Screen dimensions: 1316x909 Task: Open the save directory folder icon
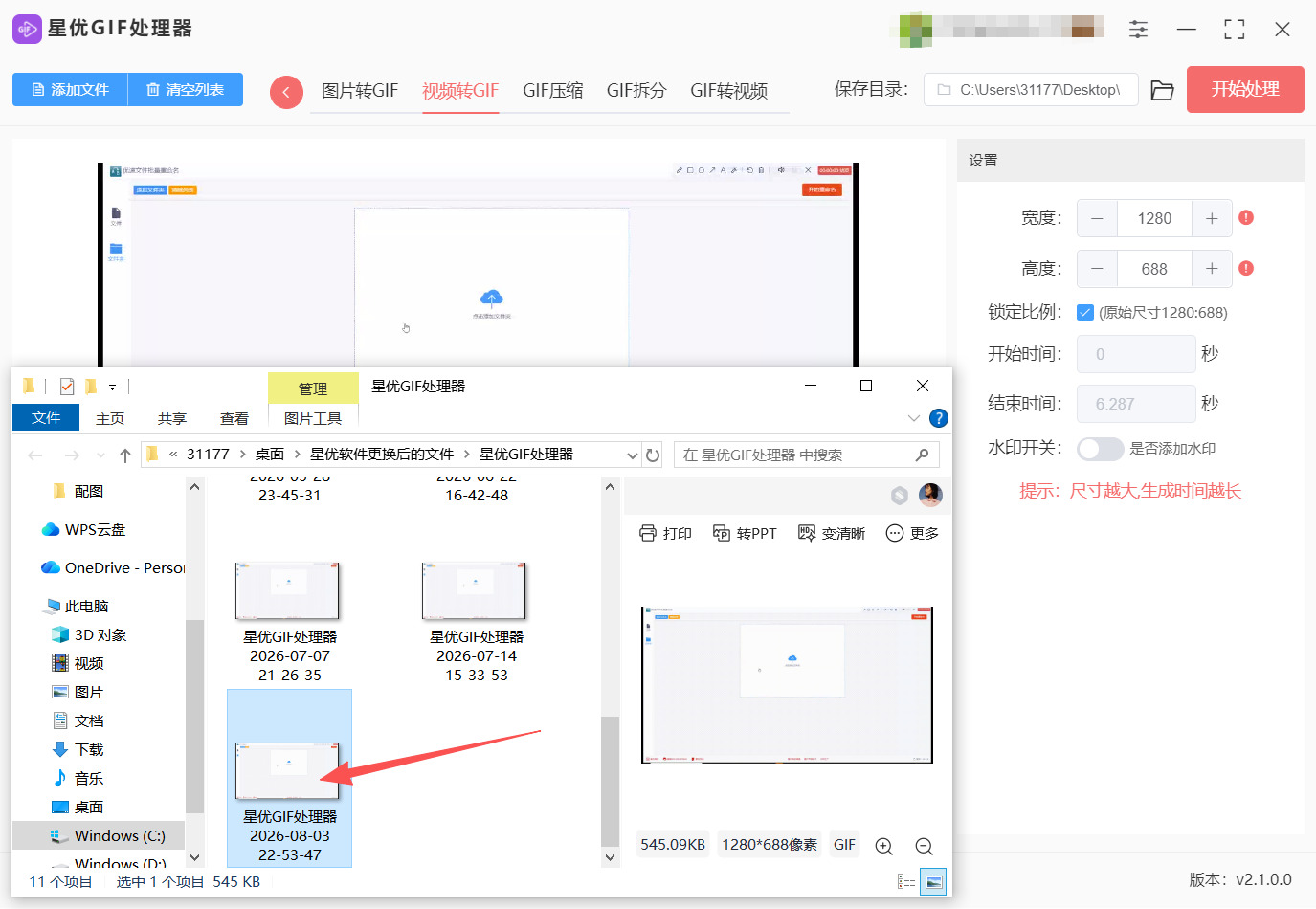click(1162, 90)
